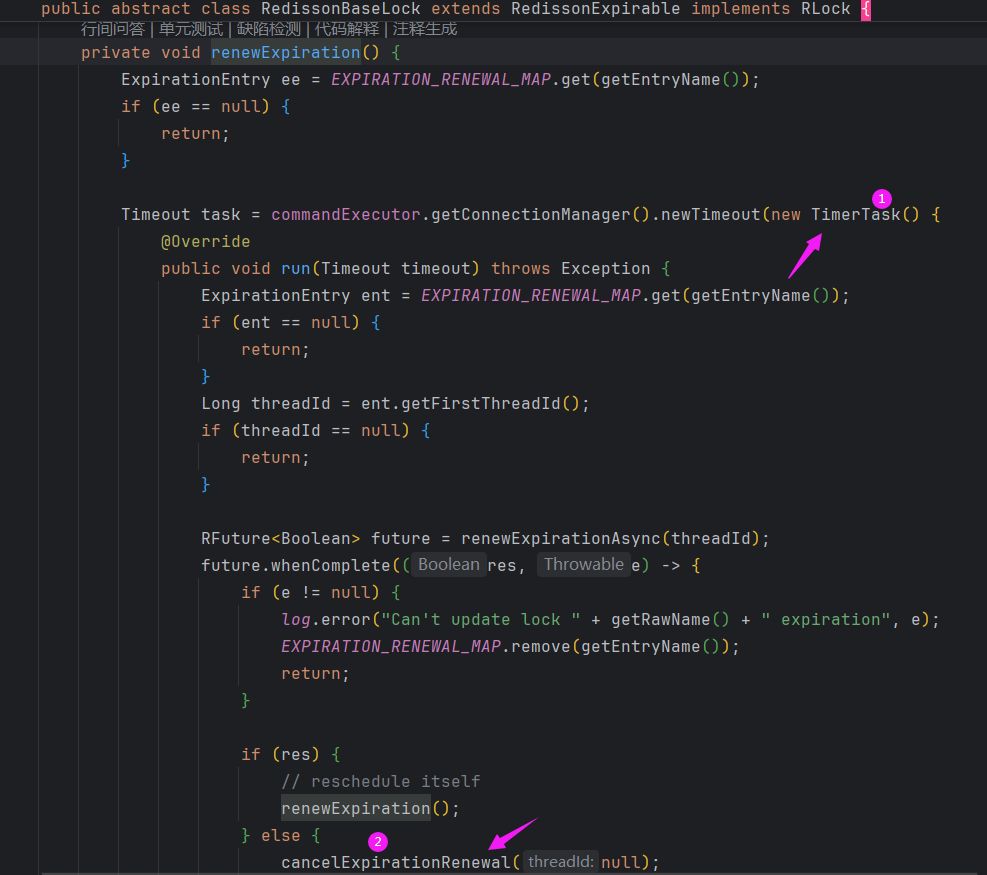The image size is (987, 875).
Task: Click the @Override annotation
Action: [x=206, y=242]
